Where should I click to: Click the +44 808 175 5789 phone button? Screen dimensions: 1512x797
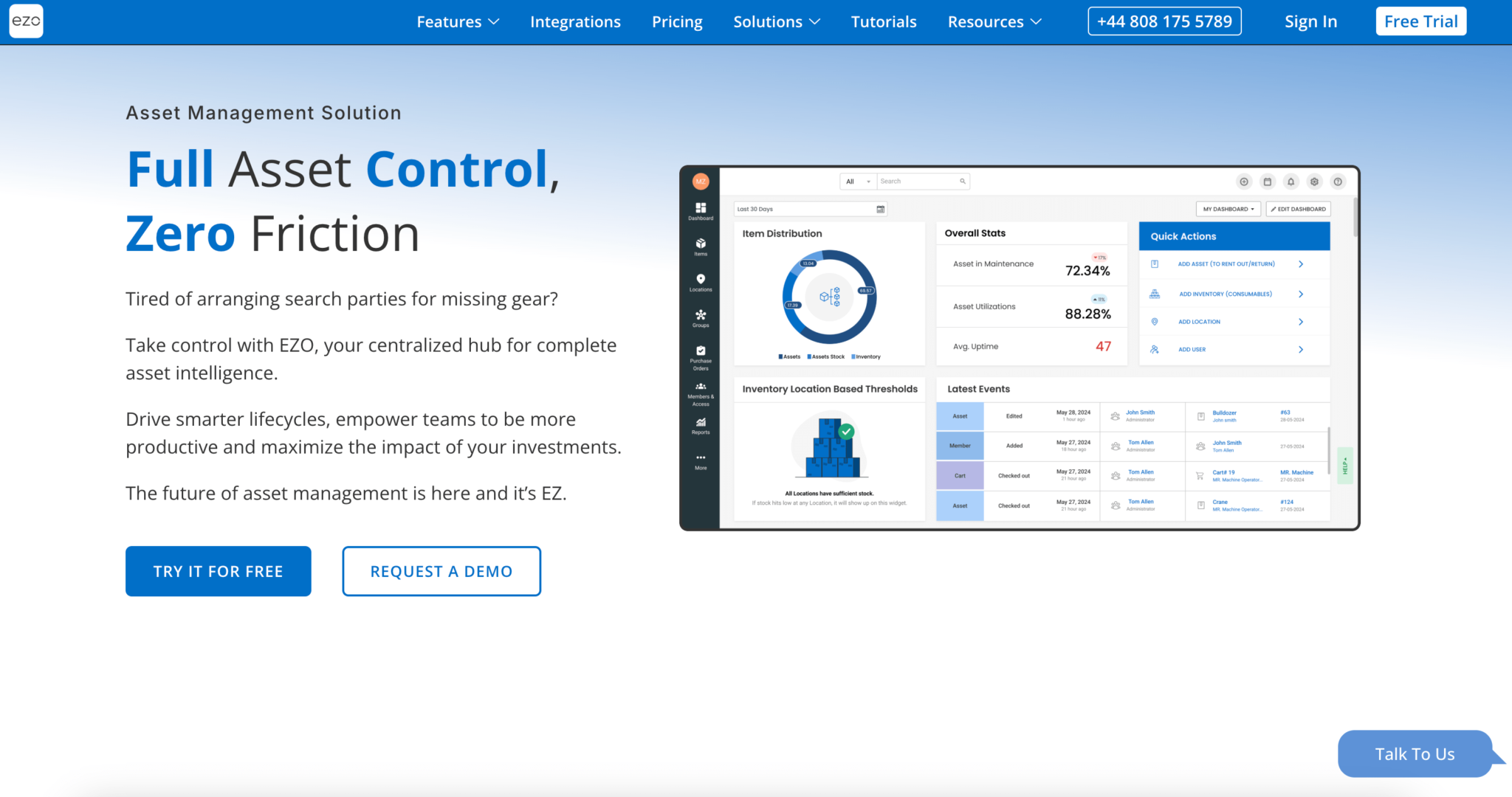(1164, 21)
